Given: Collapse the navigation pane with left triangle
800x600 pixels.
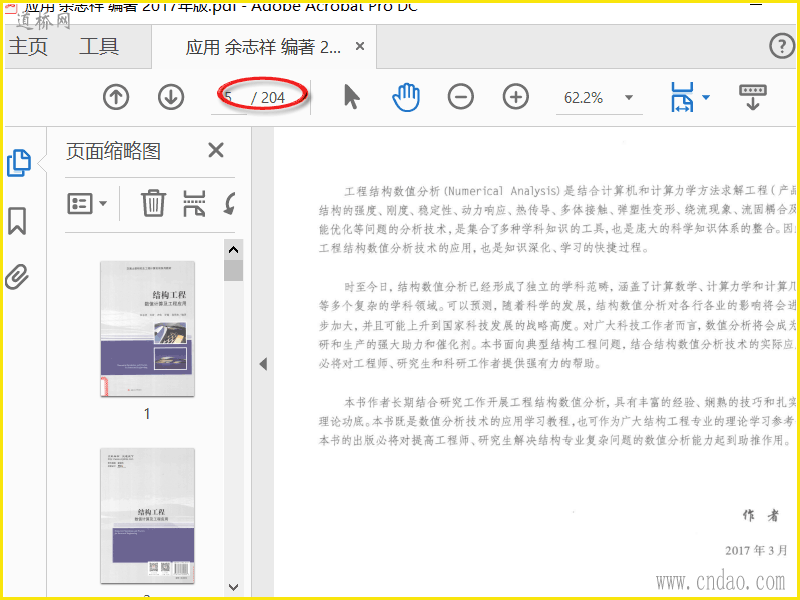Looking at the screenshot, I should [263, 364].
